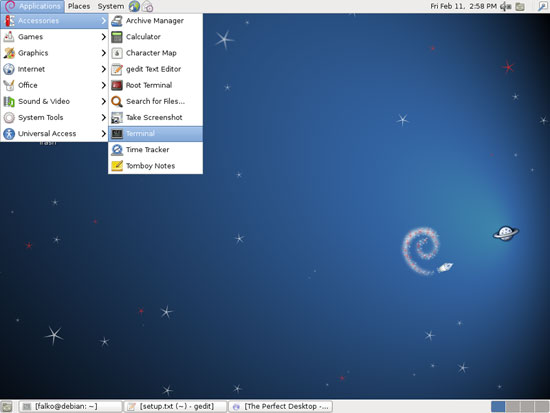Open the Places menu in the top panel
Screen dimensions: 550x413
tap(79, 6)
